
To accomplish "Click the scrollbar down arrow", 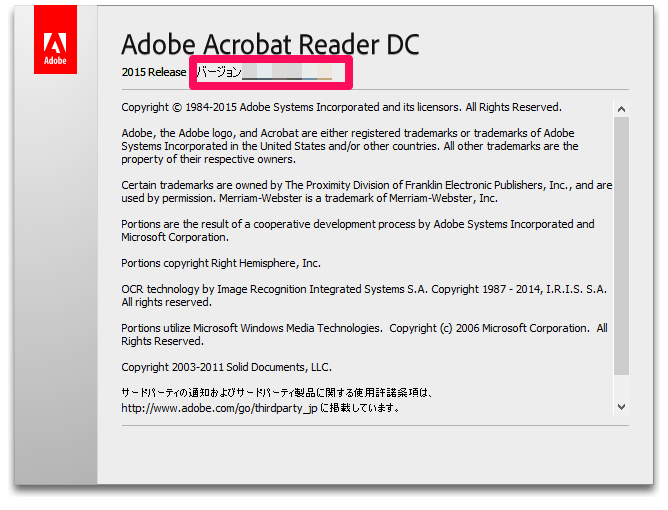I will coord(621,406).
